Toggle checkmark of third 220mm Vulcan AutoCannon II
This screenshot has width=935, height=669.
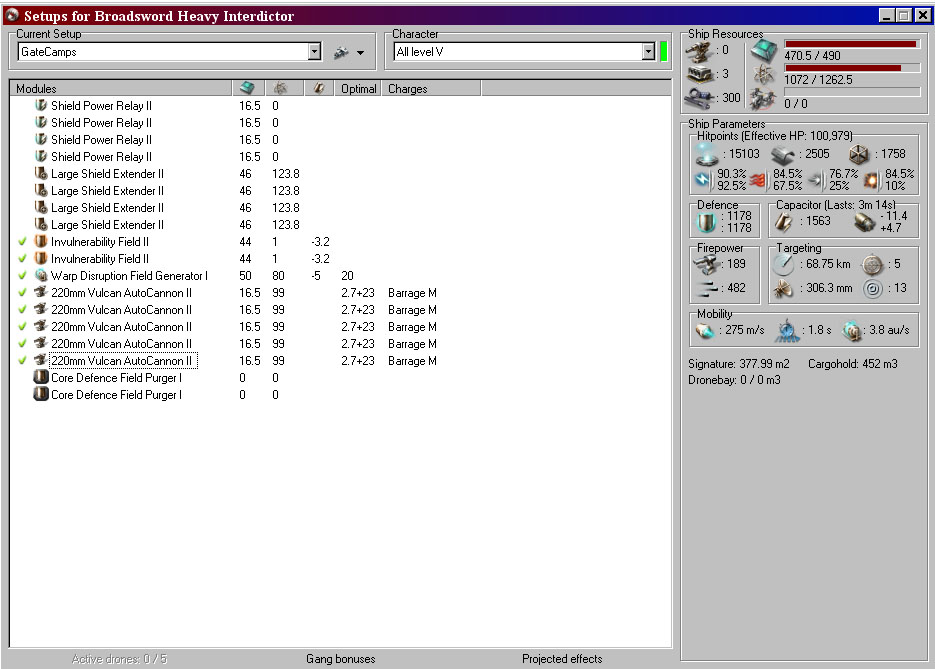point(23,327)
